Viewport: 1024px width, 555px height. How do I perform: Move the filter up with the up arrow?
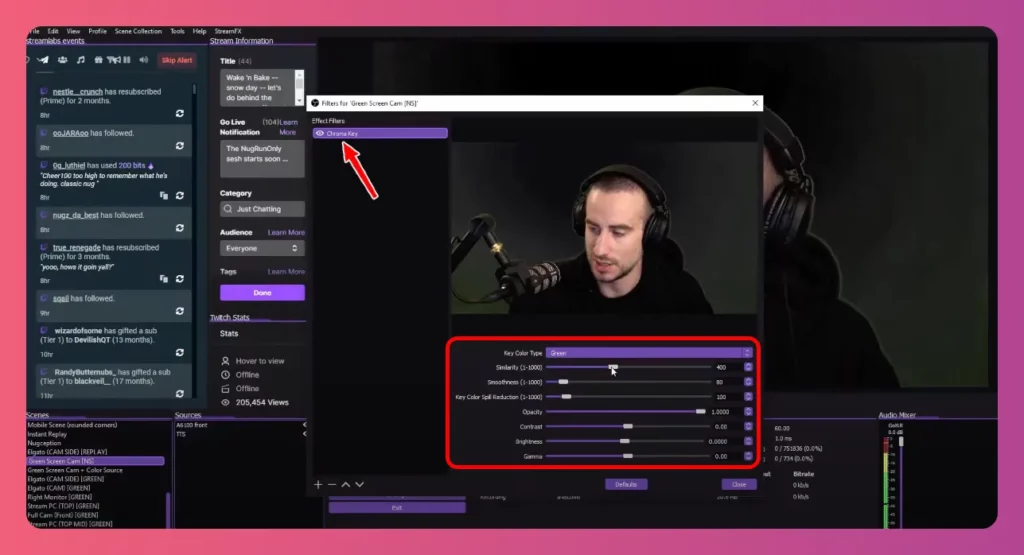346,484
